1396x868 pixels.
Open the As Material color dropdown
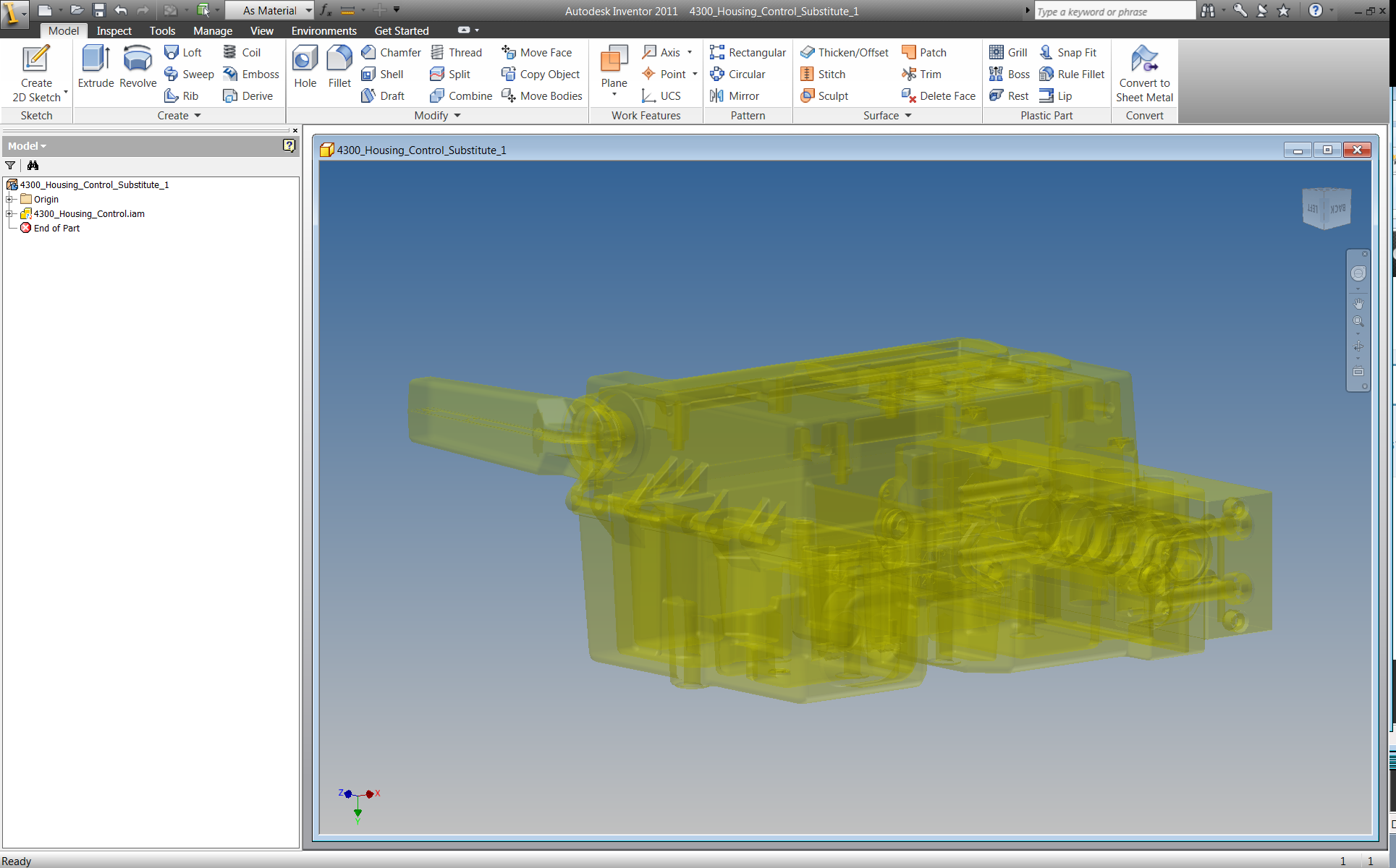tap(309, 10)
